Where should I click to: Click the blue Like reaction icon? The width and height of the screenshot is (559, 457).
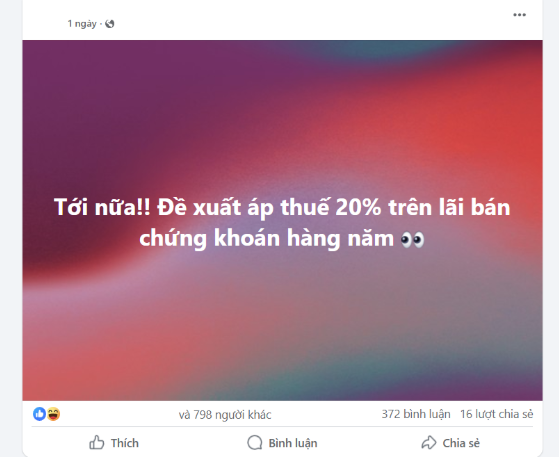(40, 414)
